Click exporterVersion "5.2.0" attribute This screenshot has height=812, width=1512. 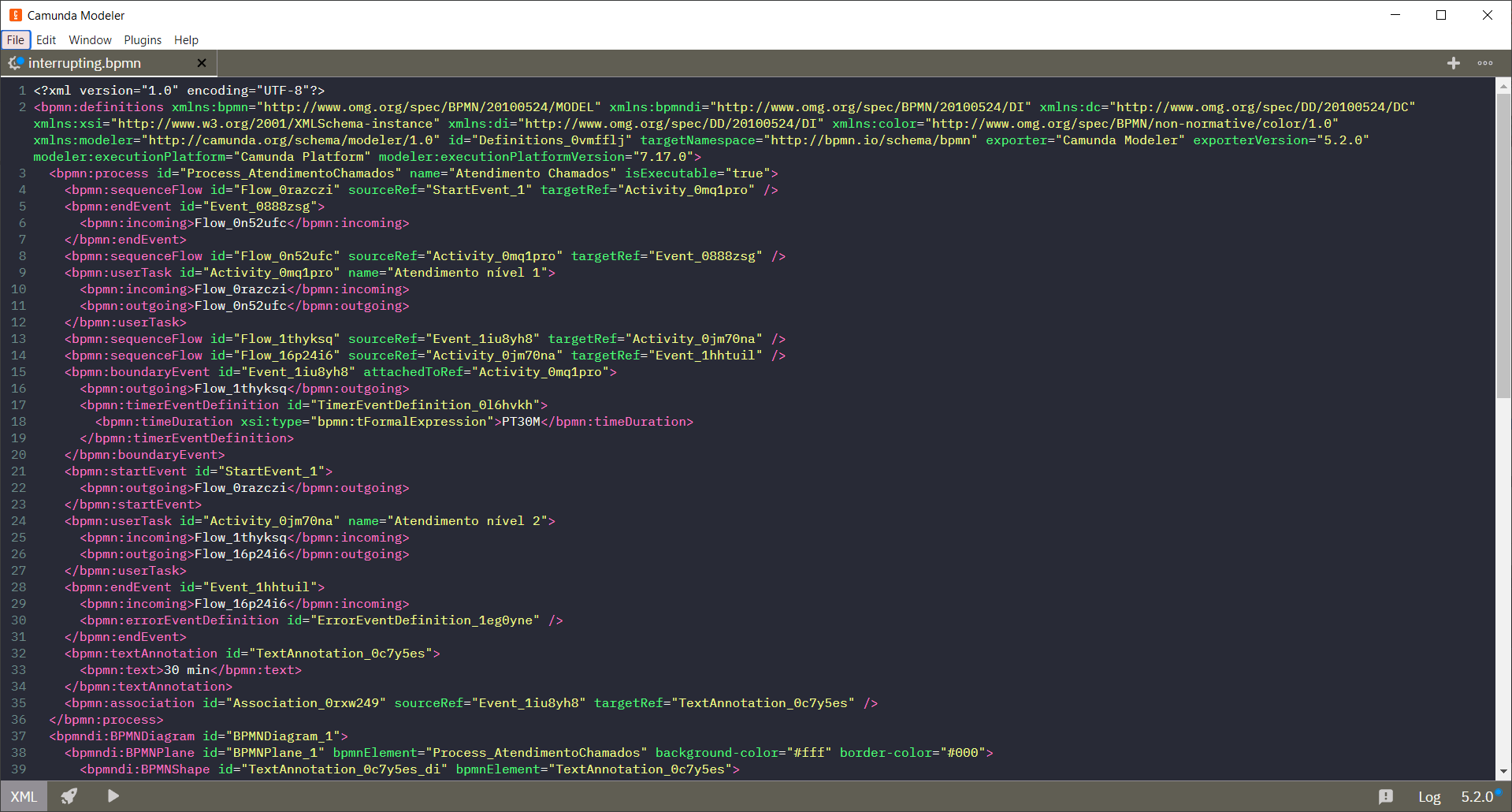[x=1281, y=140]
